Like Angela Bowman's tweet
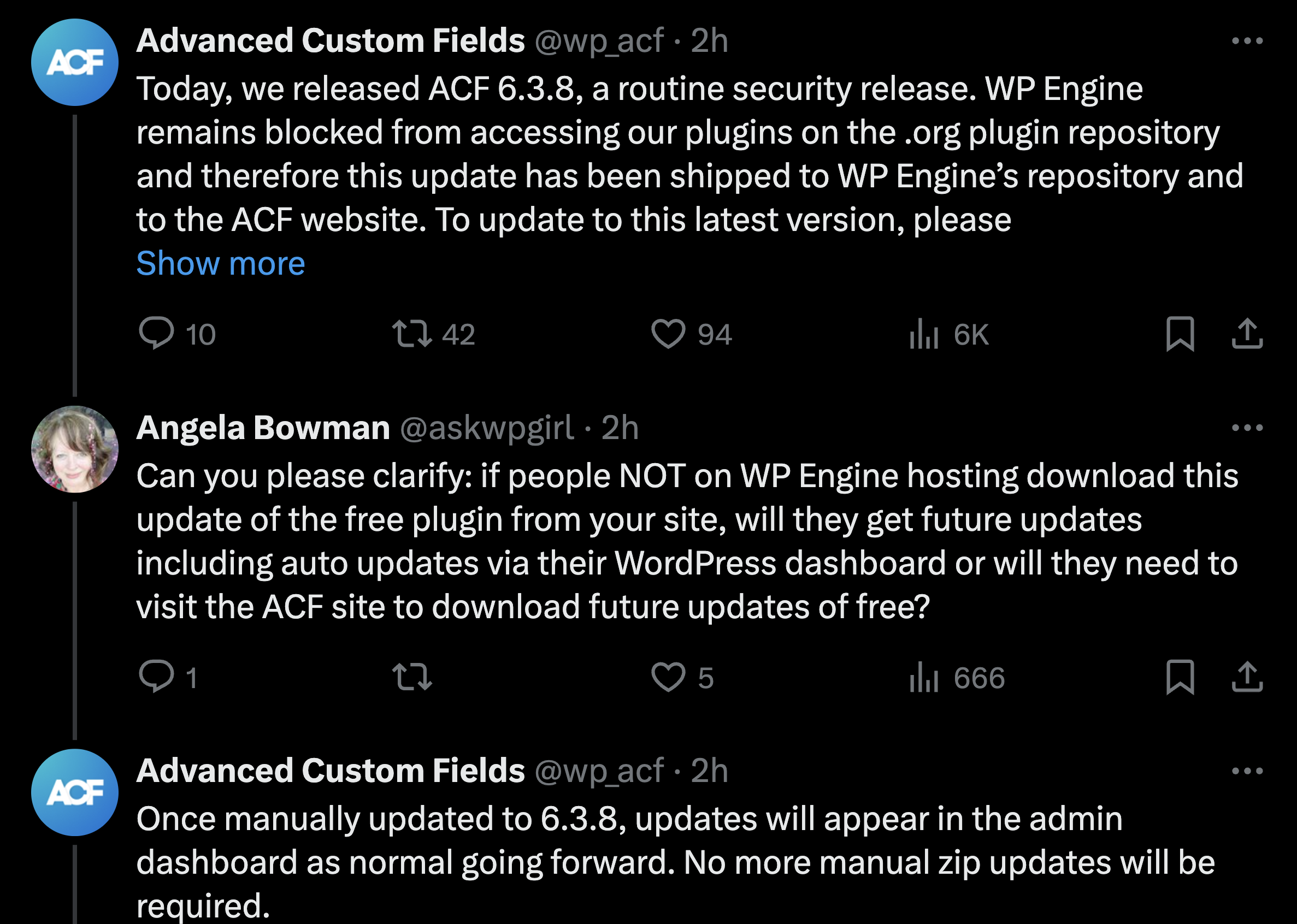The width and height of the screenshot is (1297, 924). [668, 677]
